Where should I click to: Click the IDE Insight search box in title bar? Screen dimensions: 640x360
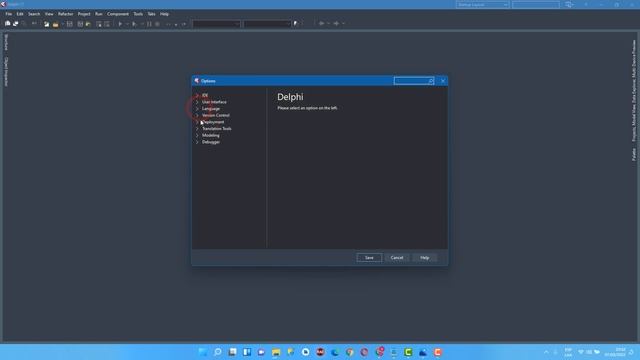[536, 4]
